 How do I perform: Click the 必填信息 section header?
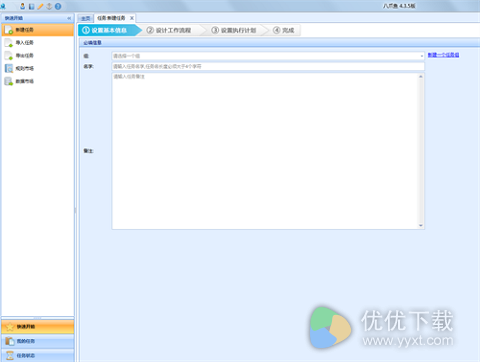click(279, 43)
